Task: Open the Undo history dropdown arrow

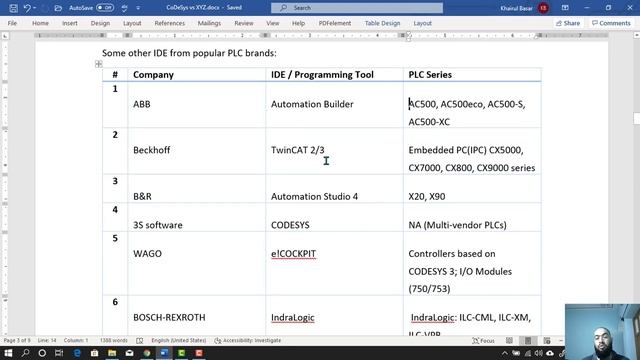Action: point(34,8)
